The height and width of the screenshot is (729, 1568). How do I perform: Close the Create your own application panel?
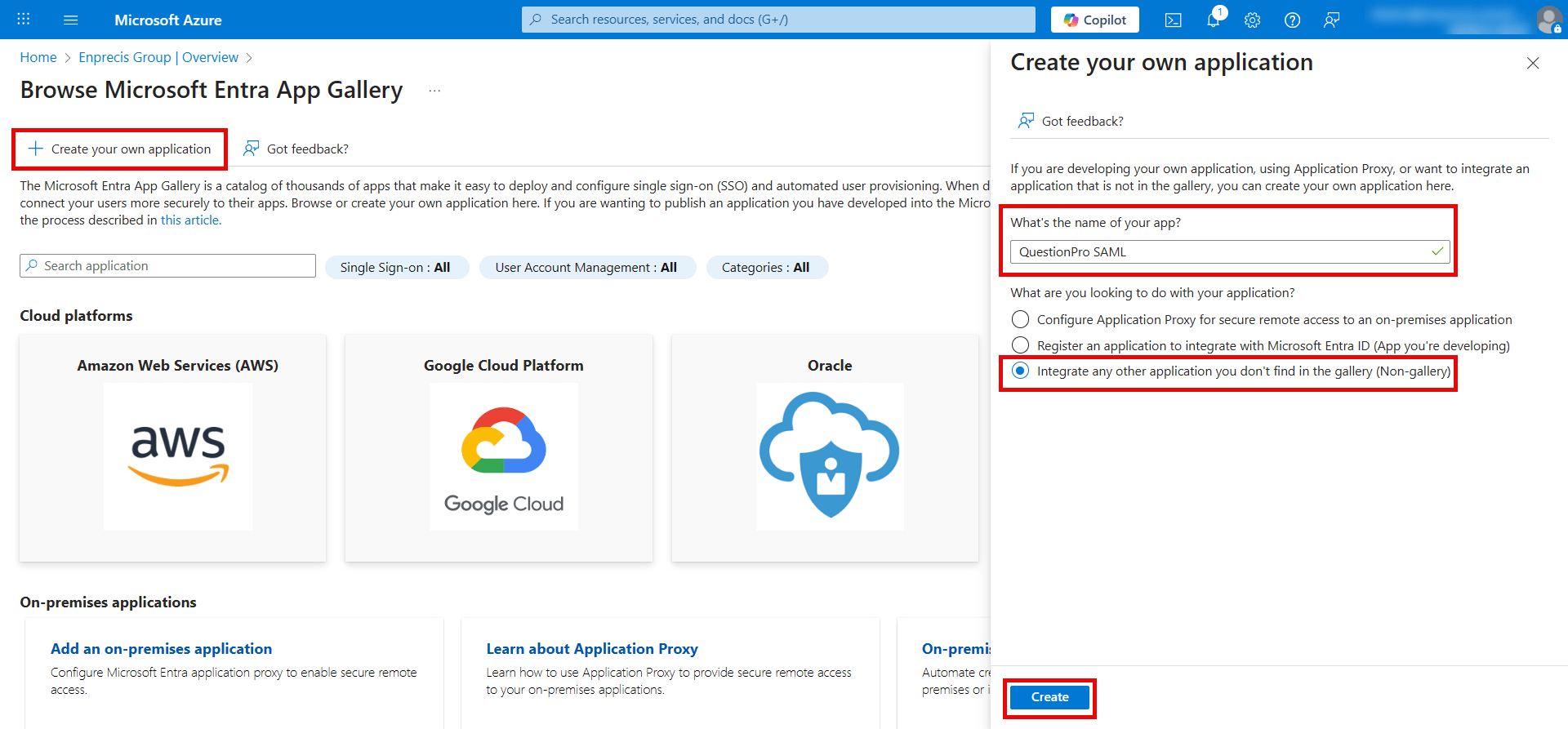[1533, 63]
